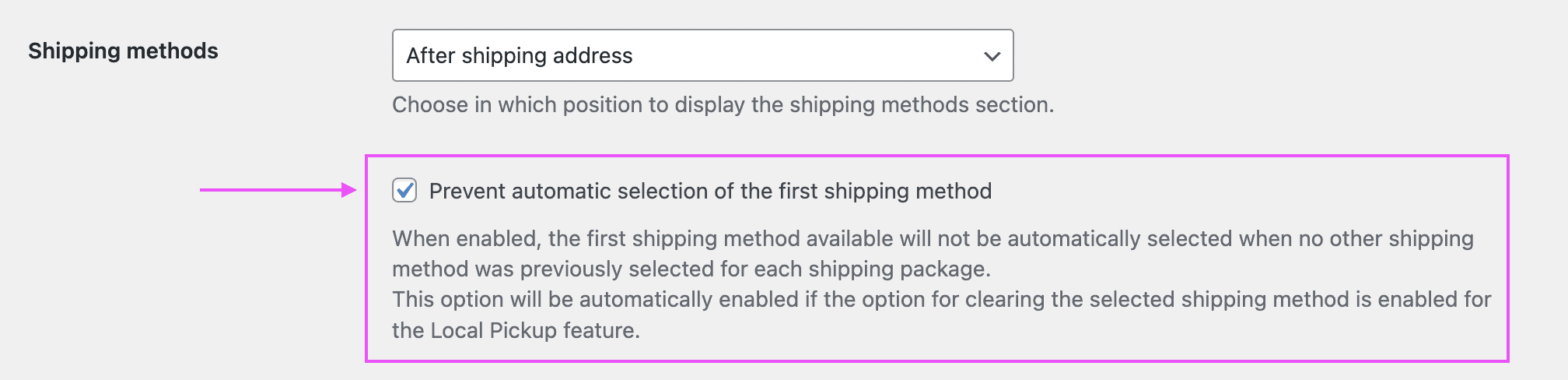Click 'method was previously selected' description line
1568x380 pixels.
point(691,269)
